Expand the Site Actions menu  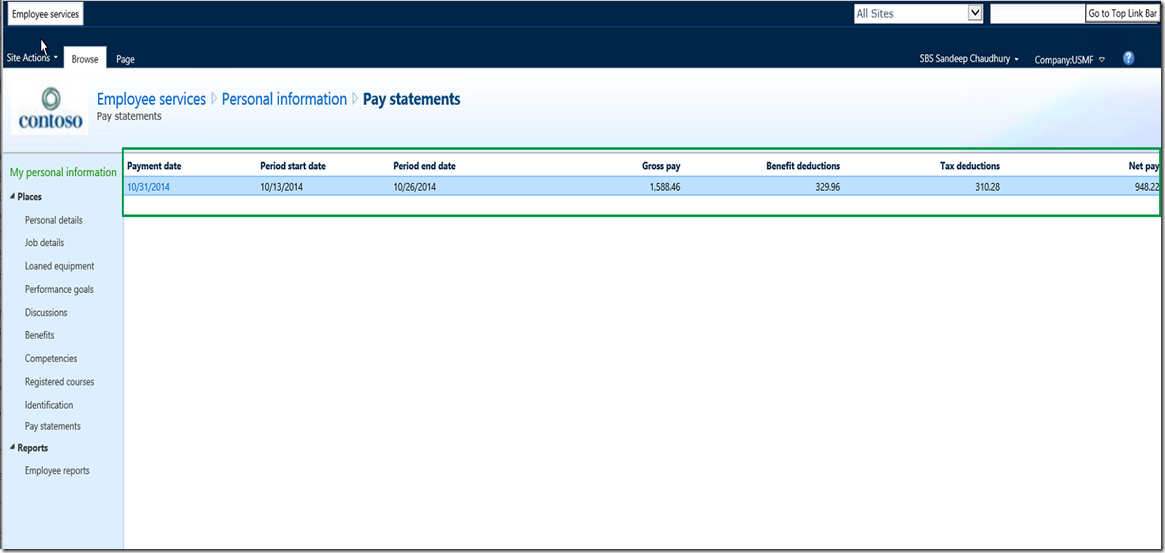(x=32, y=58)
